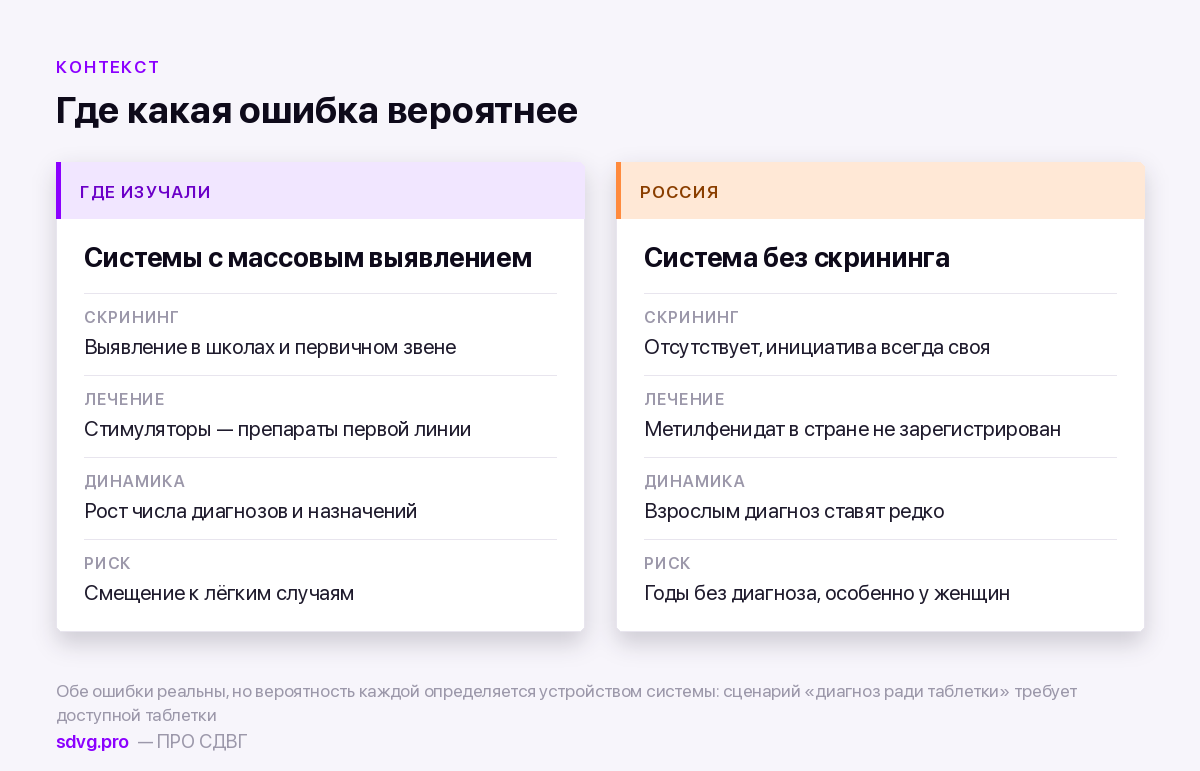This screenshot has height=771, width=1200.
Task: Click title 'Система без скрининга'
Action: coord(797,258)
